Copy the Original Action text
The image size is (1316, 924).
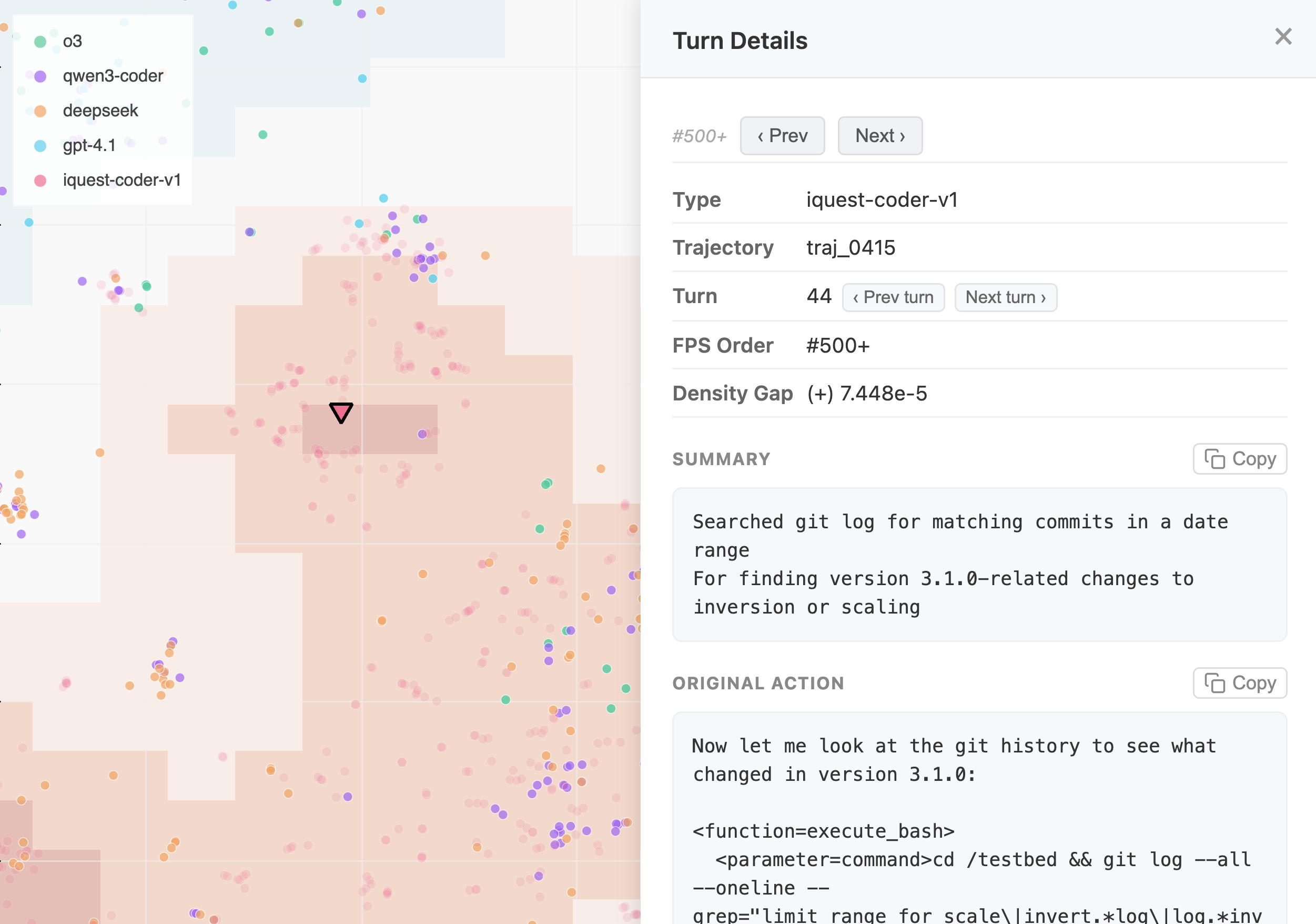[1239, 683]
